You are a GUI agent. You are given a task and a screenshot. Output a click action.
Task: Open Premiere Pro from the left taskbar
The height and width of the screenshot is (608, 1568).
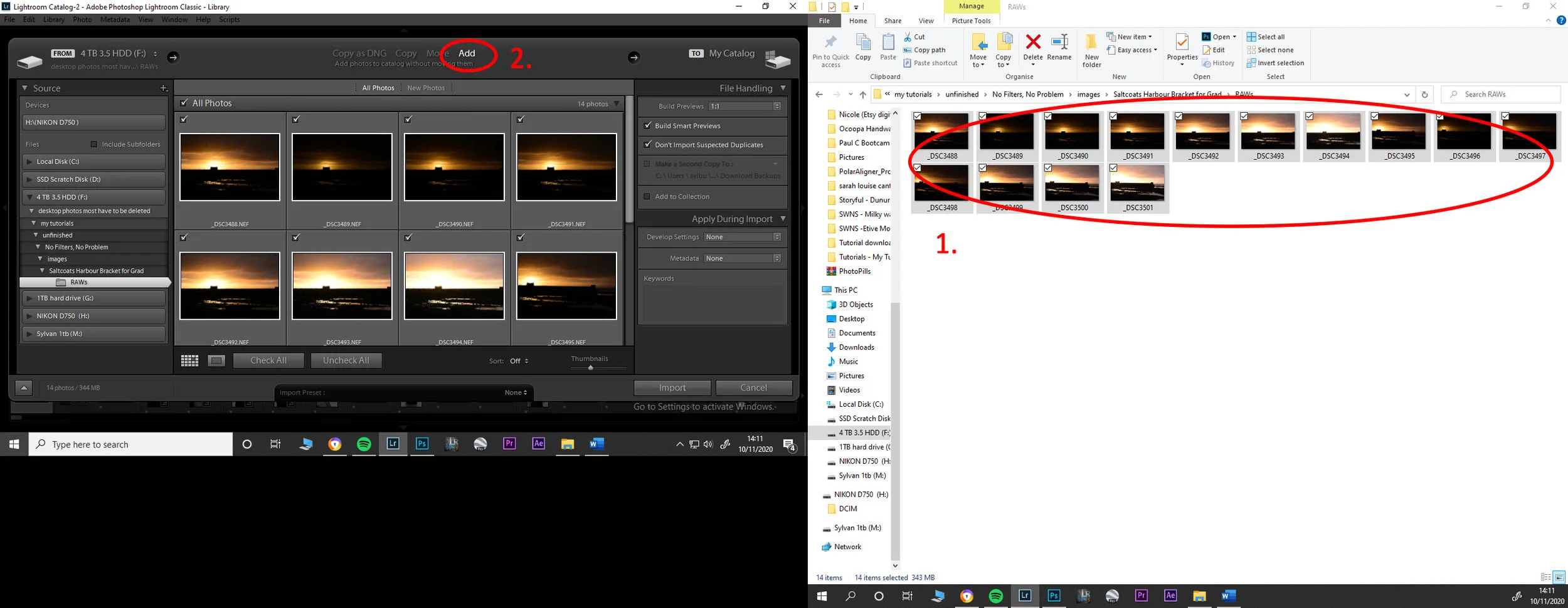[509, 444]
